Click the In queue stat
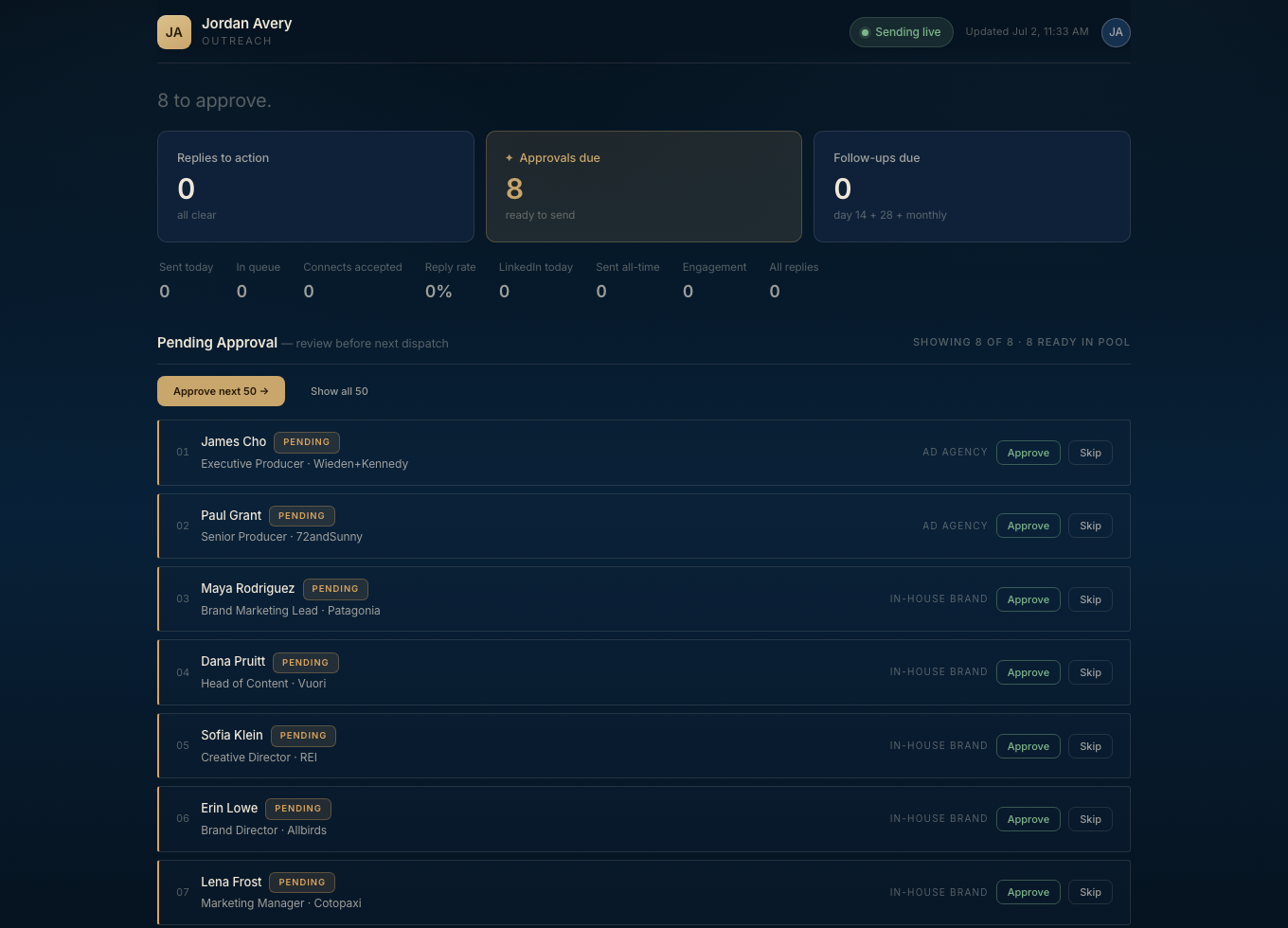The width and height of the screenshot is (1288, 928). click(259, 280)
